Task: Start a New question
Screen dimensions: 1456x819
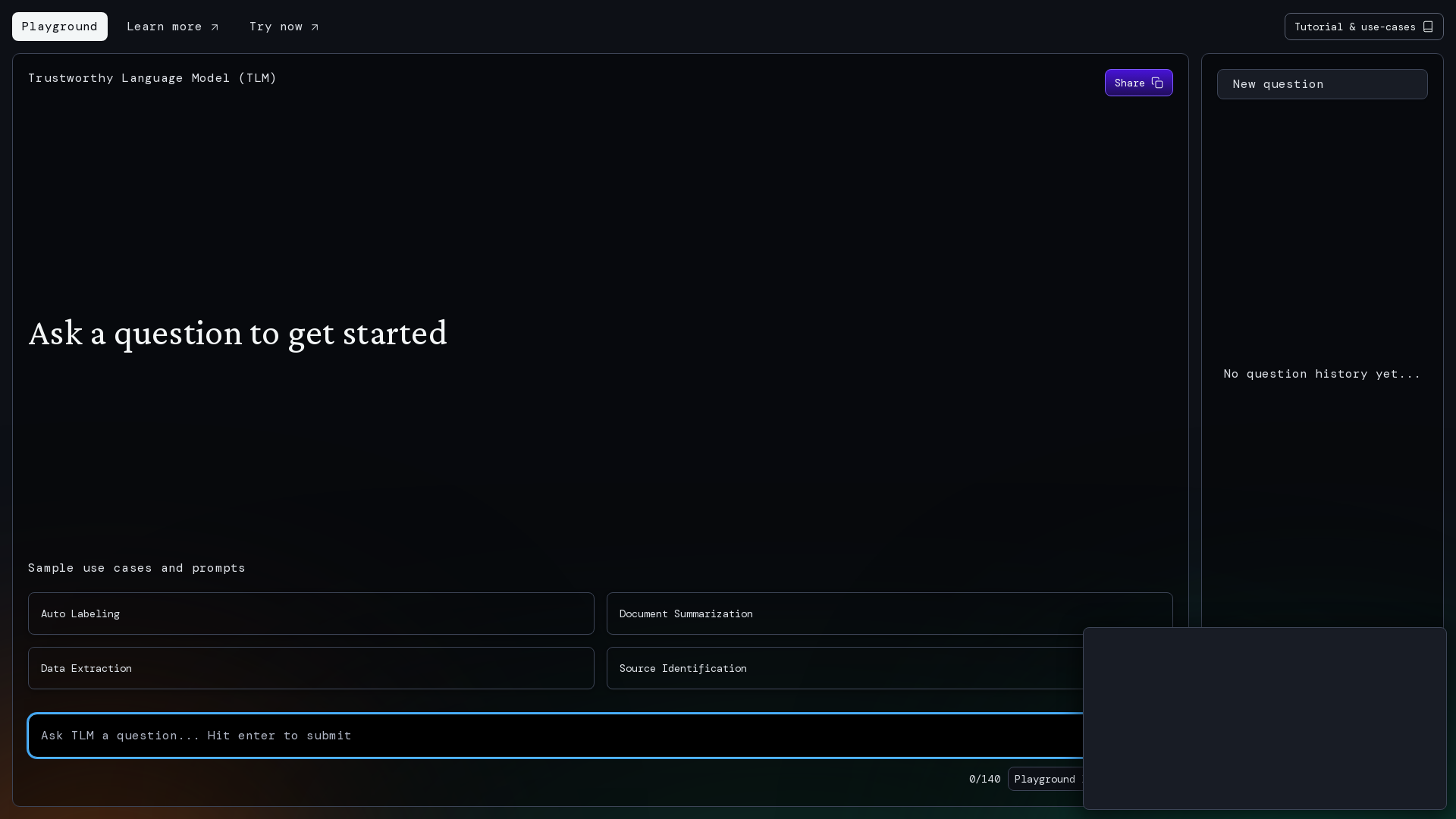Action: tap(1321, 83)
